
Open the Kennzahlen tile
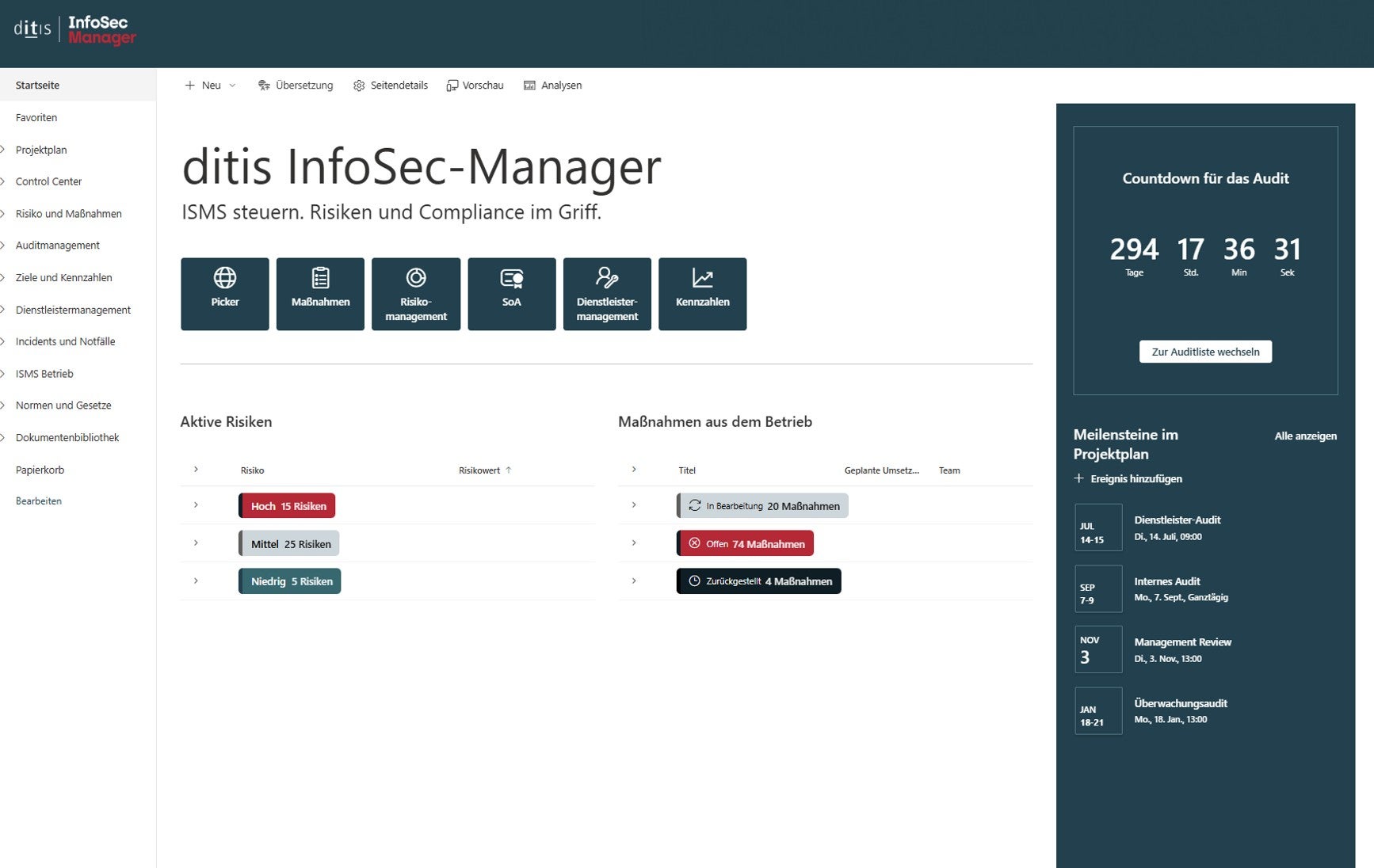click(x=703, y=294)
